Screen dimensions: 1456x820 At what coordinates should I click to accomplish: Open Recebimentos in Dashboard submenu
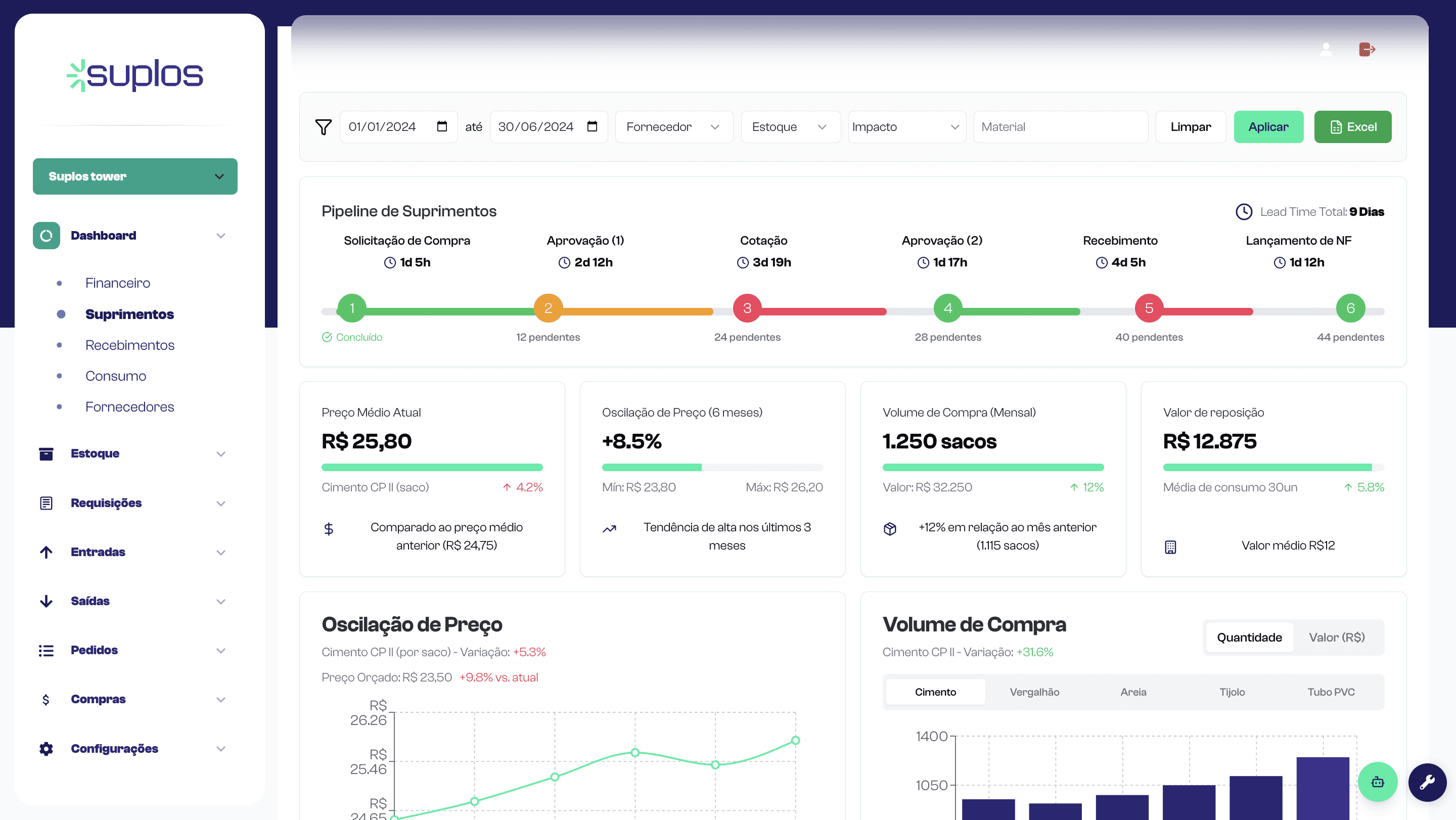(x=129, y=345)
